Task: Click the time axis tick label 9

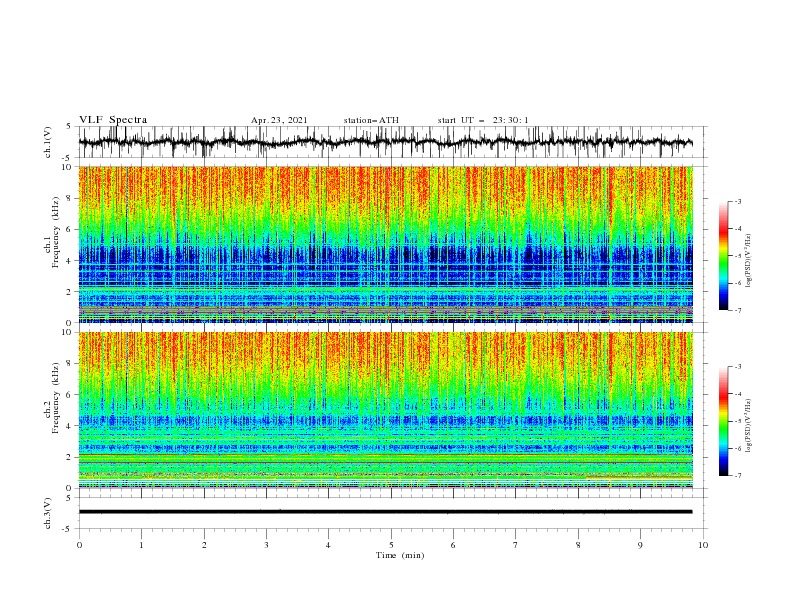Action: [x=641, y=545]
